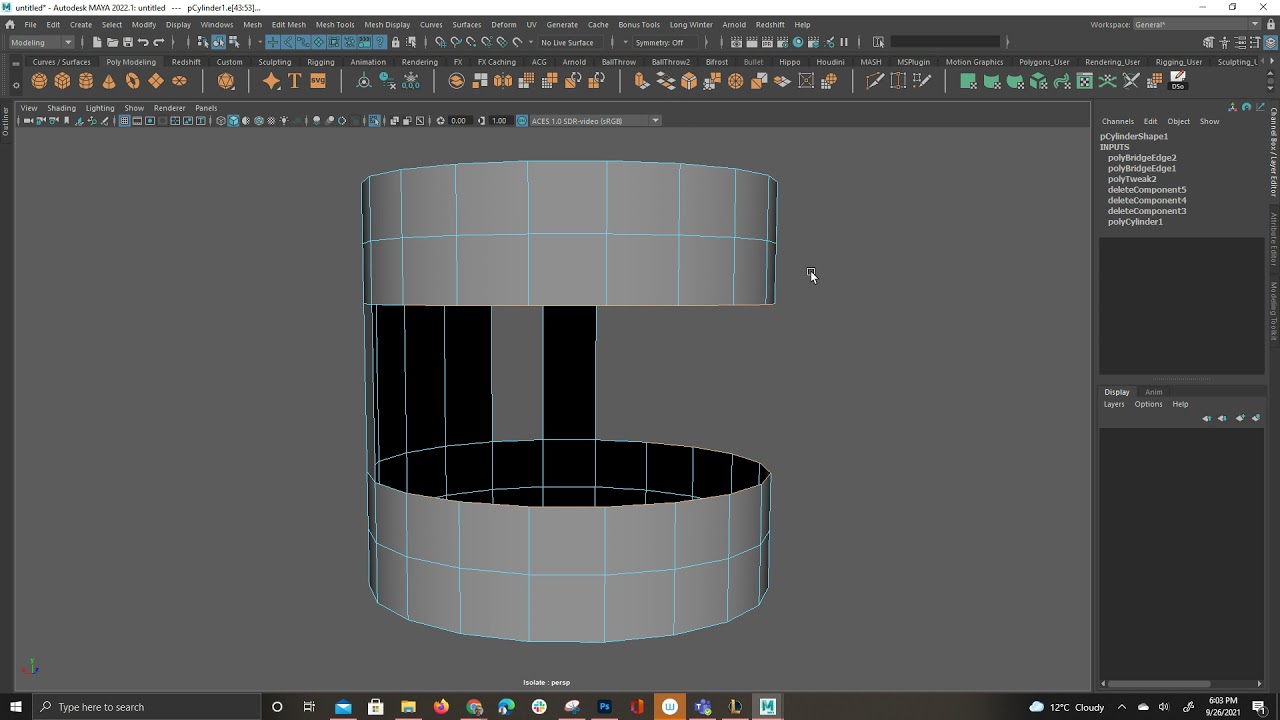
Task: Click the Save Scene disk icon
Action: point(127,42)
